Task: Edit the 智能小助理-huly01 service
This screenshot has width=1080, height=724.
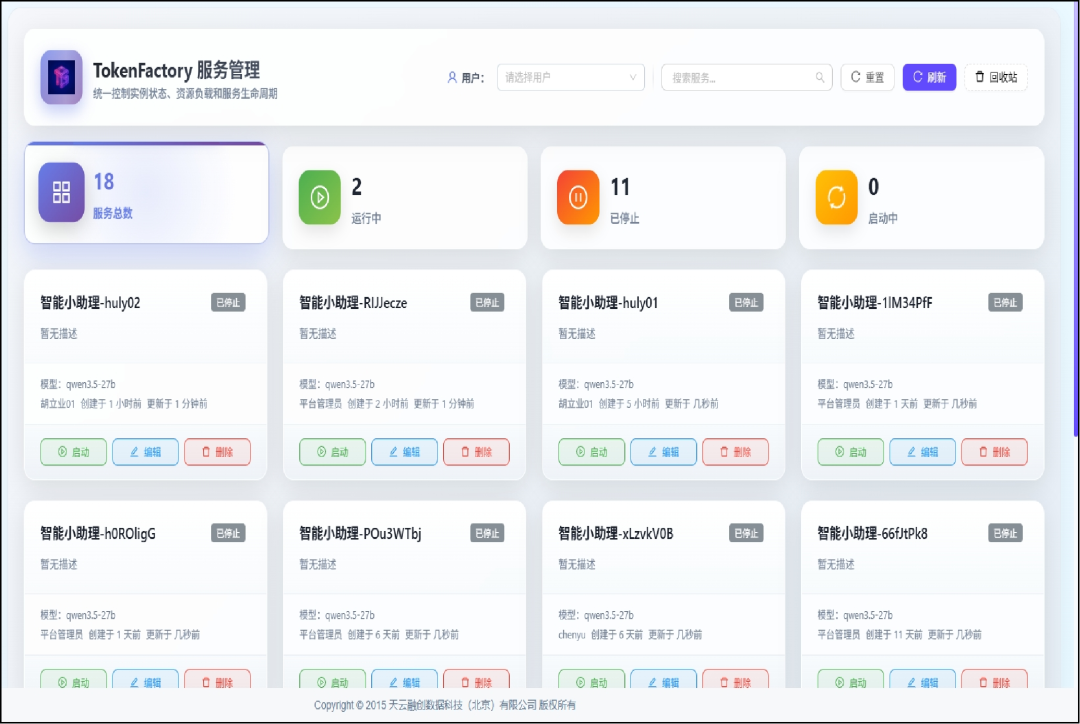Action: pyautogui.click(x=663, y=452)
